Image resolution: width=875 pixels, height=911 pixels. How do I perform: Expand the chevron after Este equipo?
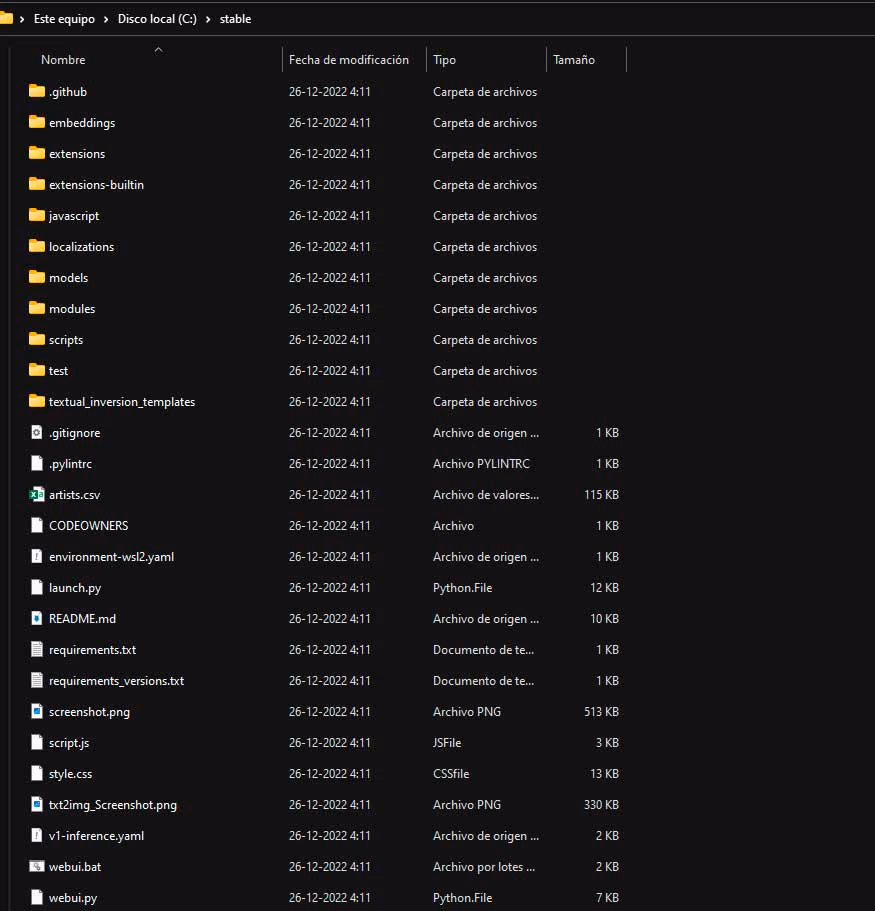[106, 19]
